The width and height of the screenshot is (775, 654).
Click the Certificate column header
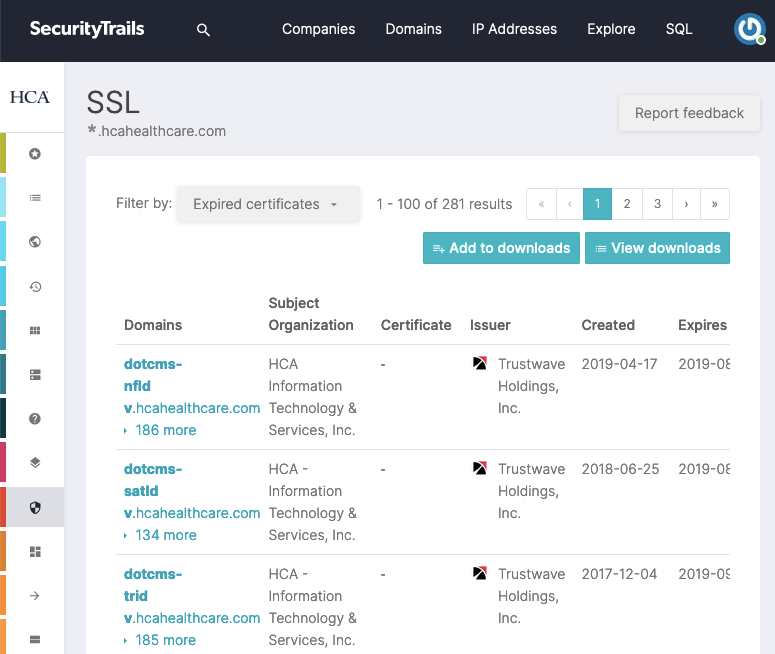click(416, 325)
